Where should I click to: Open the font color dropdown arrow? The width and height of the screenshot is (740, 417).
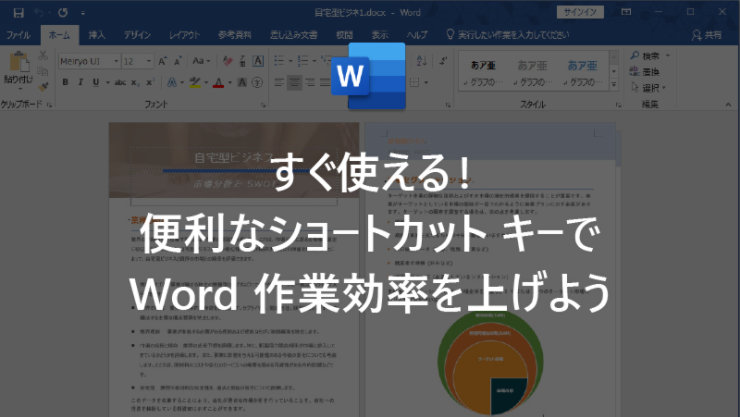tap(230, 83)
